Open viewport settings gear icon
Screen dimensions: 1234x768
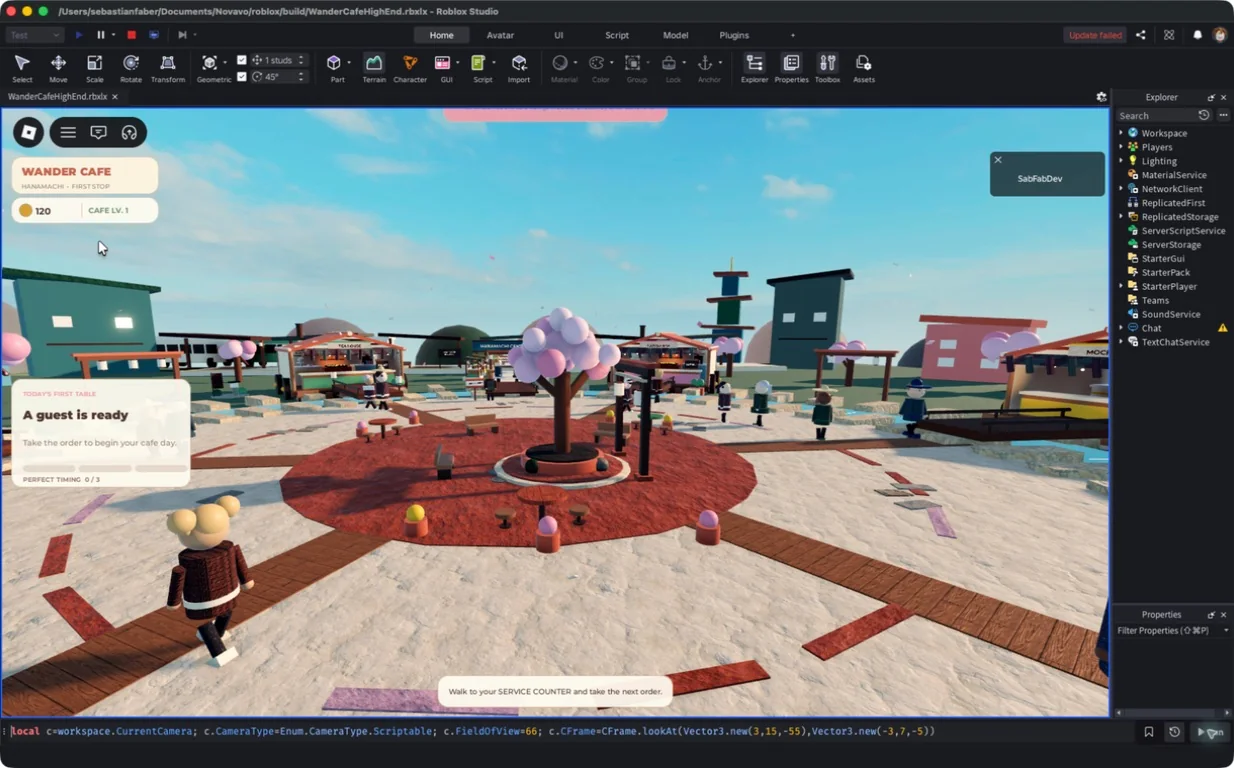coord(1101,97)
